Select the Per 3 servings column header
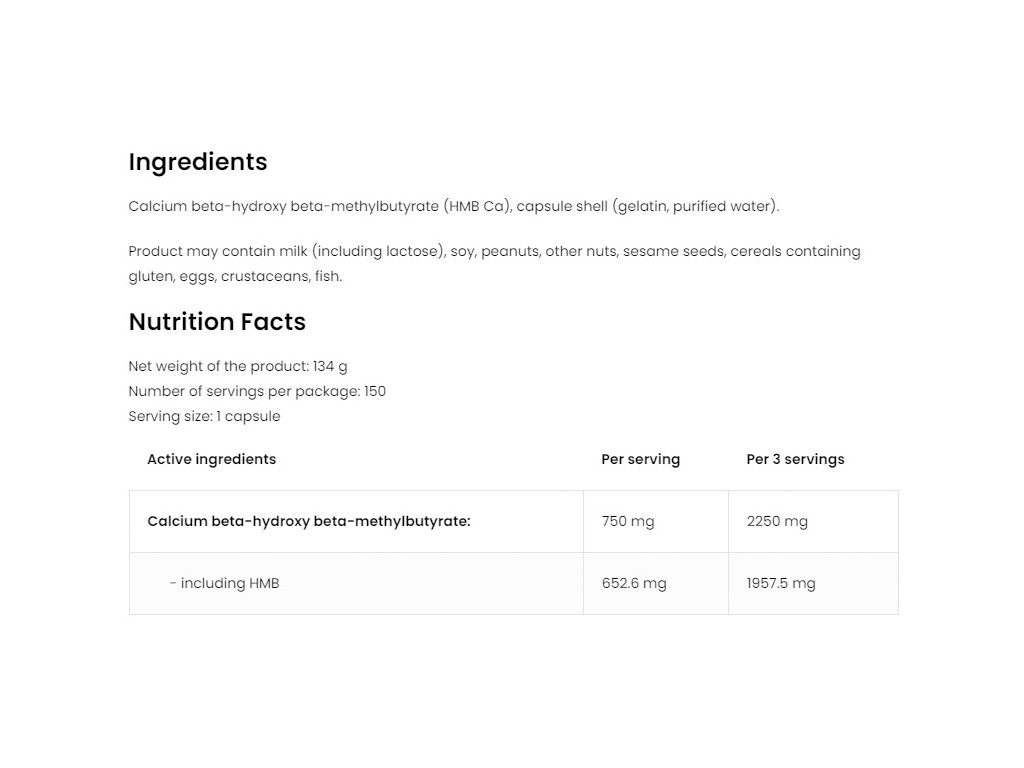 [x=795, y=459]
